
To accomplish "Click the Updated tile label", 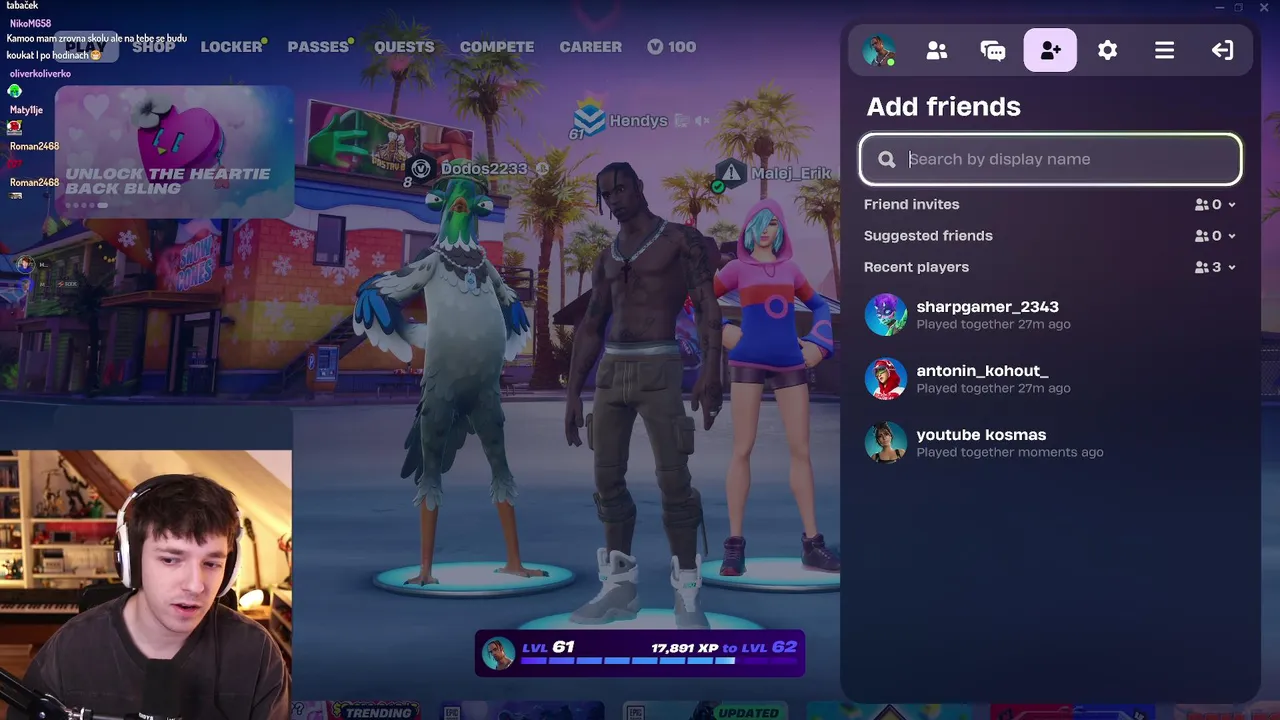I will (x=748, y=712).
